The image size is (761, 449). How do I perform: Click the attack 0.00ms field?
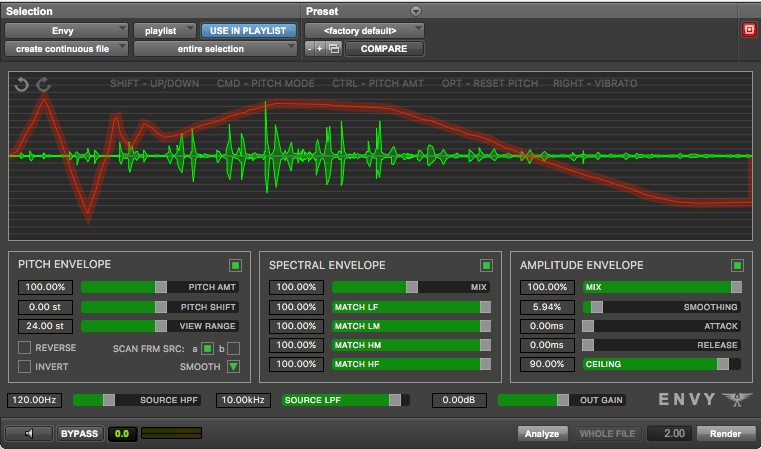547,326
